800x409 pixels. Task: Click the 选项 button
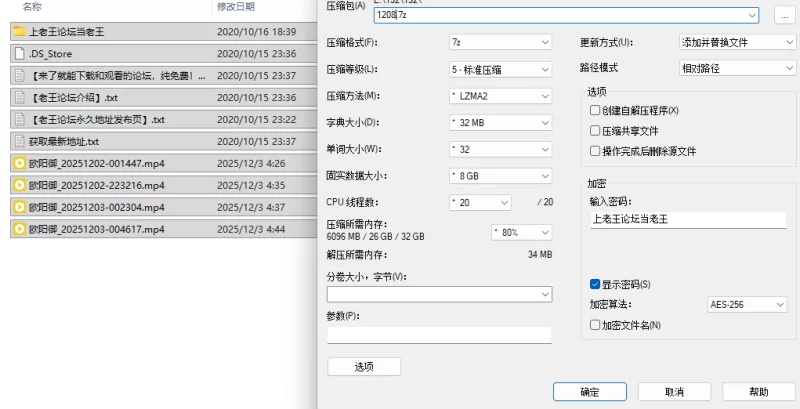coord(364,367)
